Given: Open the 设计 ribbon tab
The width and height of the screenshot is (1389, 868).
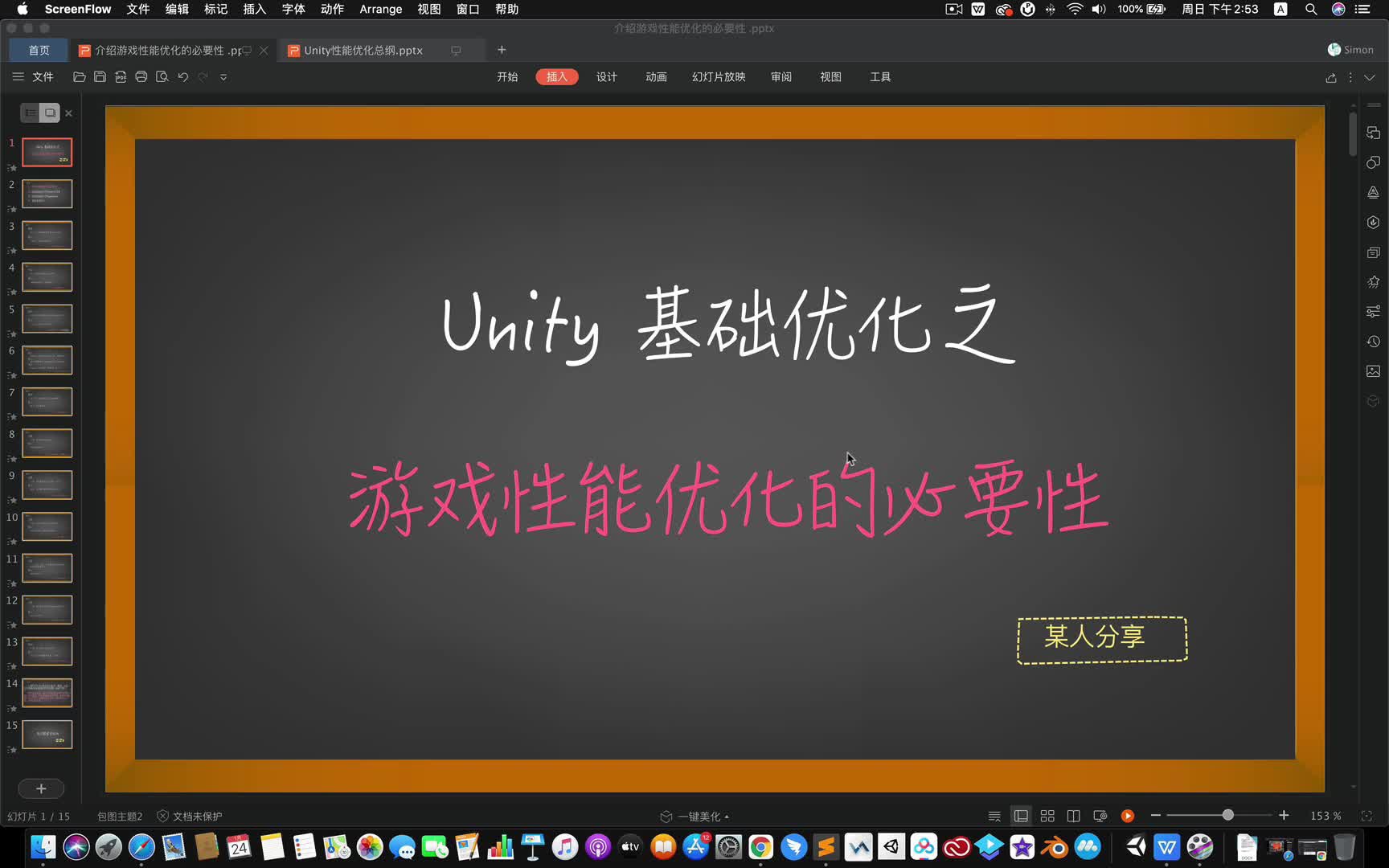Looking at the screenshot, I should tap(607, 77).
